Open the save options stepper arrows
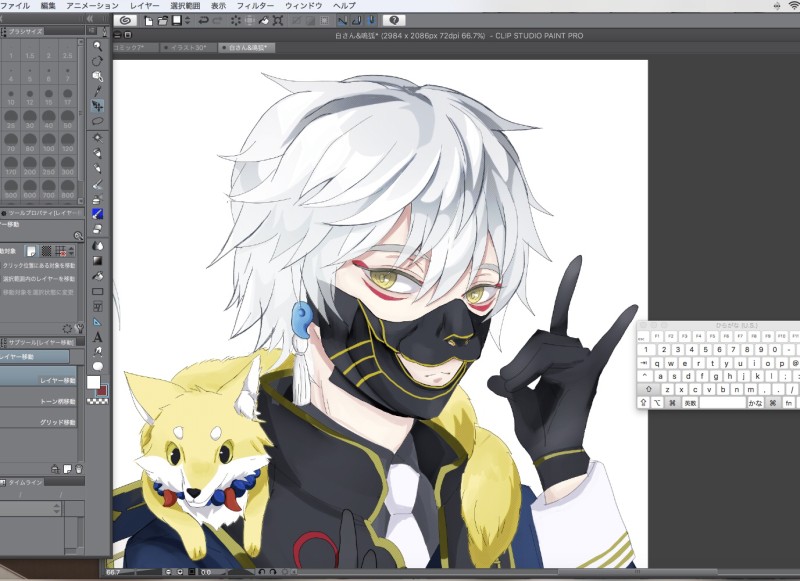Viewport: 800px width, 581px height. click(187, 20)
